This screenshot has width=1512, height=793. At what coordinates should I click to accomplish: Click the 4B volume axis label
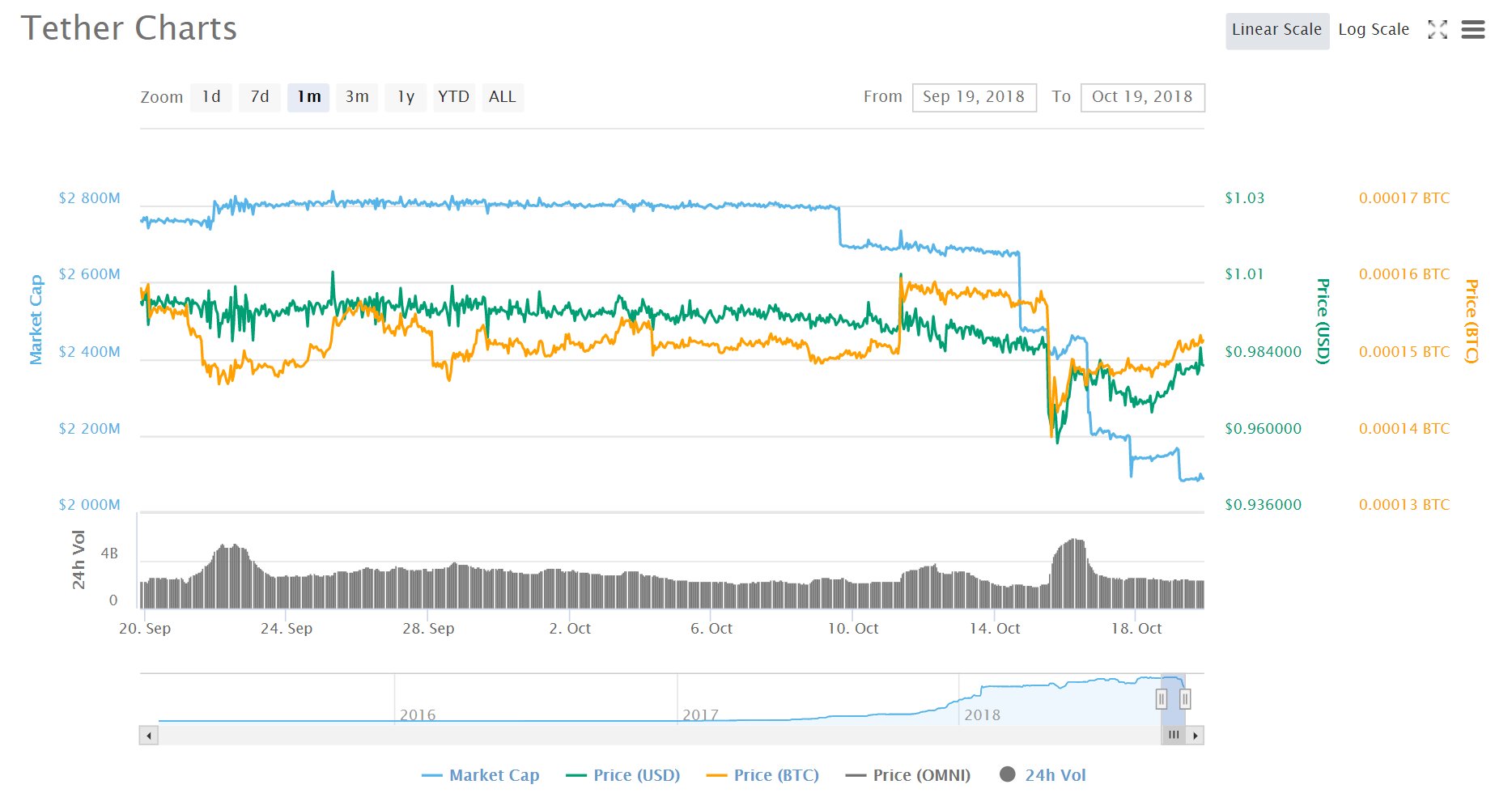click(109, 554)
